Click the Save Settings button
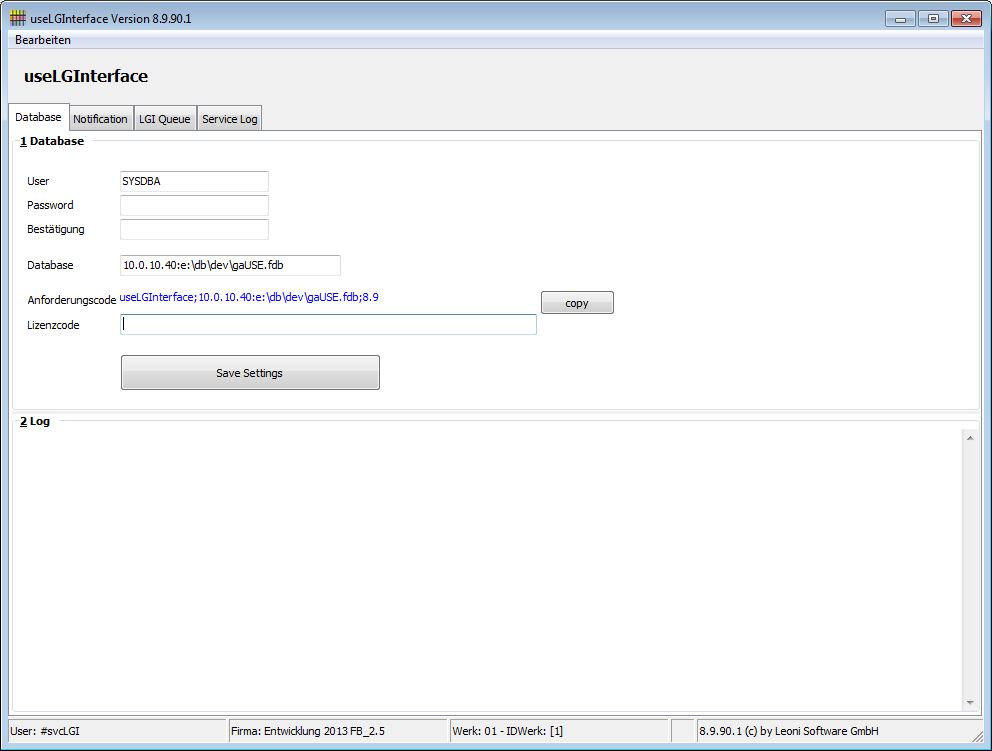Viewport: 992px width, 751px height. tap(250, 373)
